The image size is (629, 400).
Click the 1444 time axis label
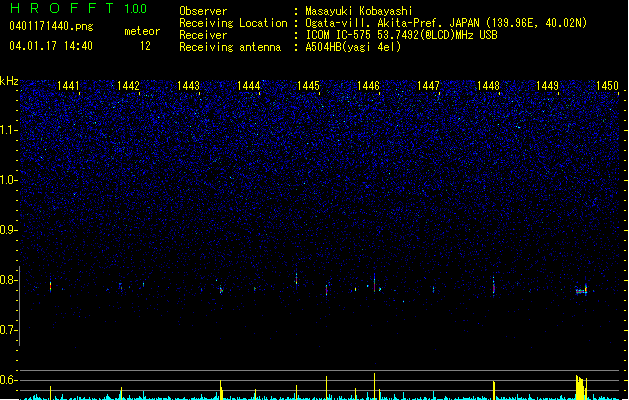248,86
